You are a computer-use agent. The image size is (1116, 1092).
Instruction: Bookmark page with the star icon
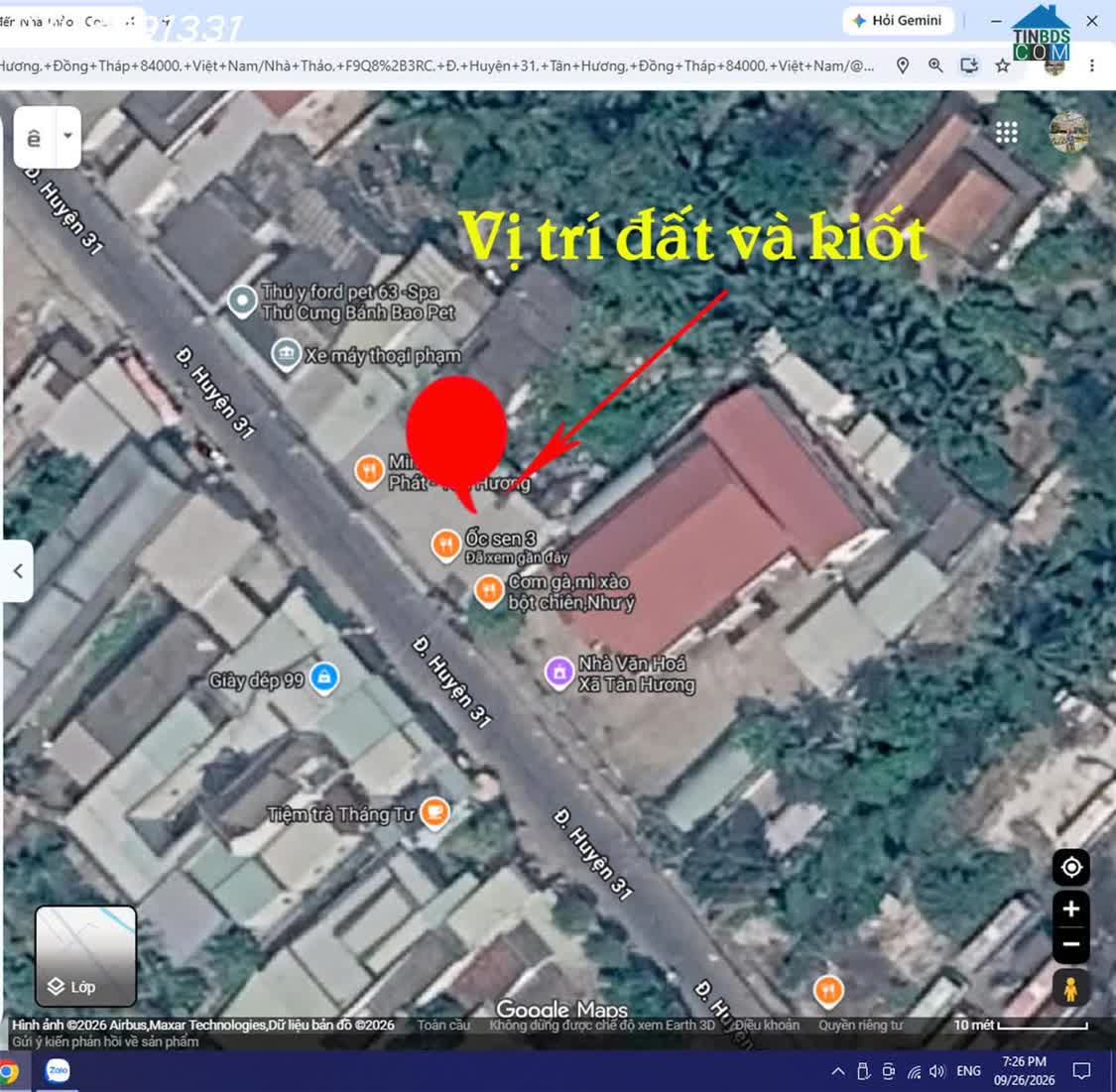pos(1002,66)
